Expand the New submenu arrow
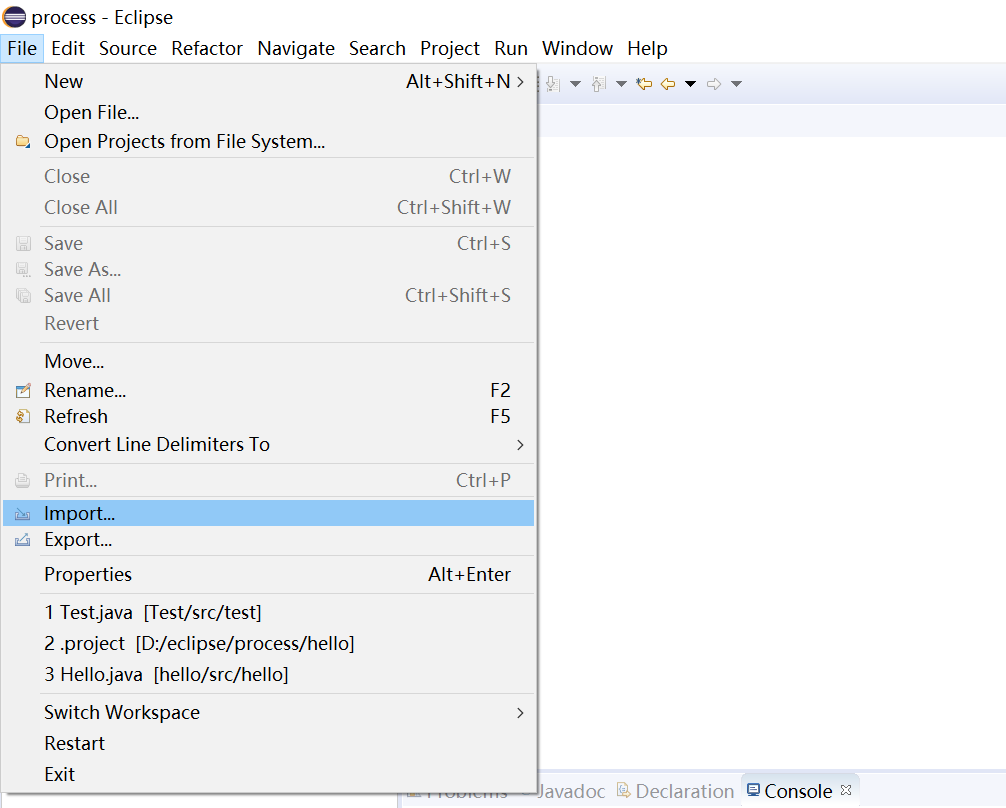This screenshot has width=1006, height=808. point(520,82)
